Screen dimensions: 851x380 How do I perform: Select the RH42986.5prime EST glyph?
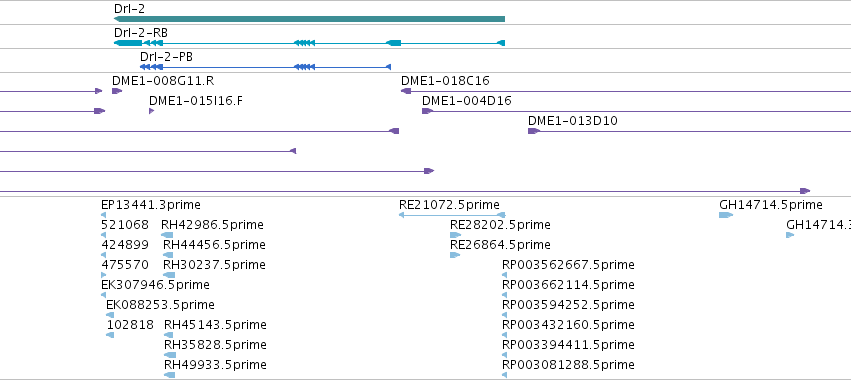[167, 235]
